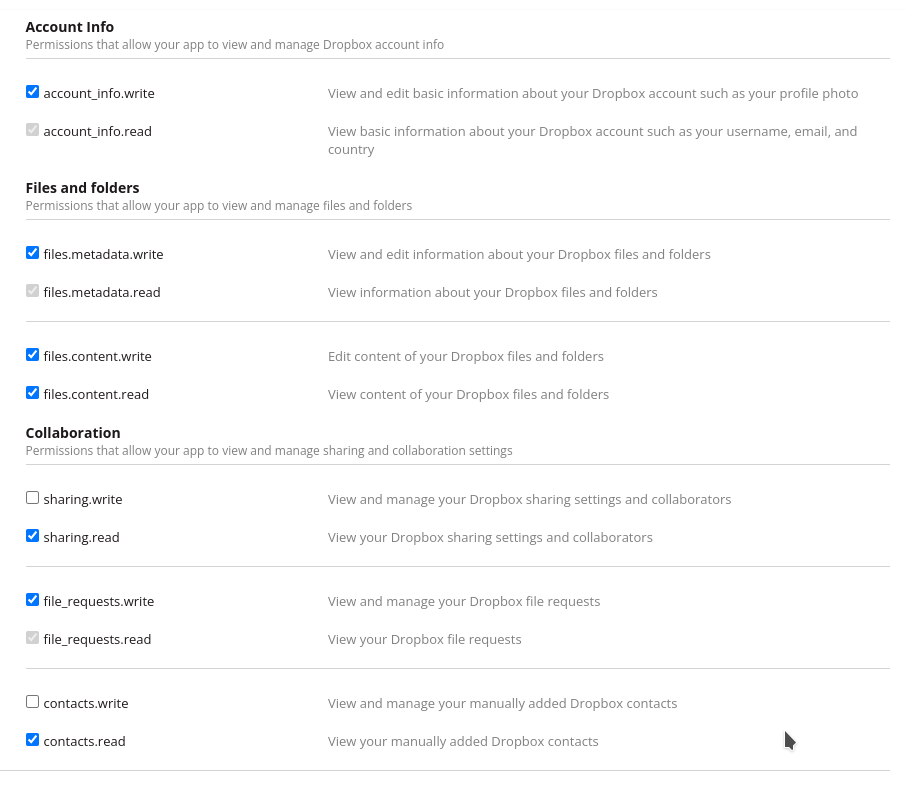Click the file_requests.write description text
Viewport: 906px width, 787px height.
pos(464,601)
